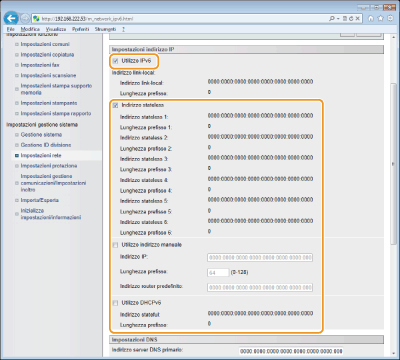Viewport: 400px width, 360px height.
Task: Open Impostazioni gestione comunicazioni/inoltro link
Action: click(53, 183)
